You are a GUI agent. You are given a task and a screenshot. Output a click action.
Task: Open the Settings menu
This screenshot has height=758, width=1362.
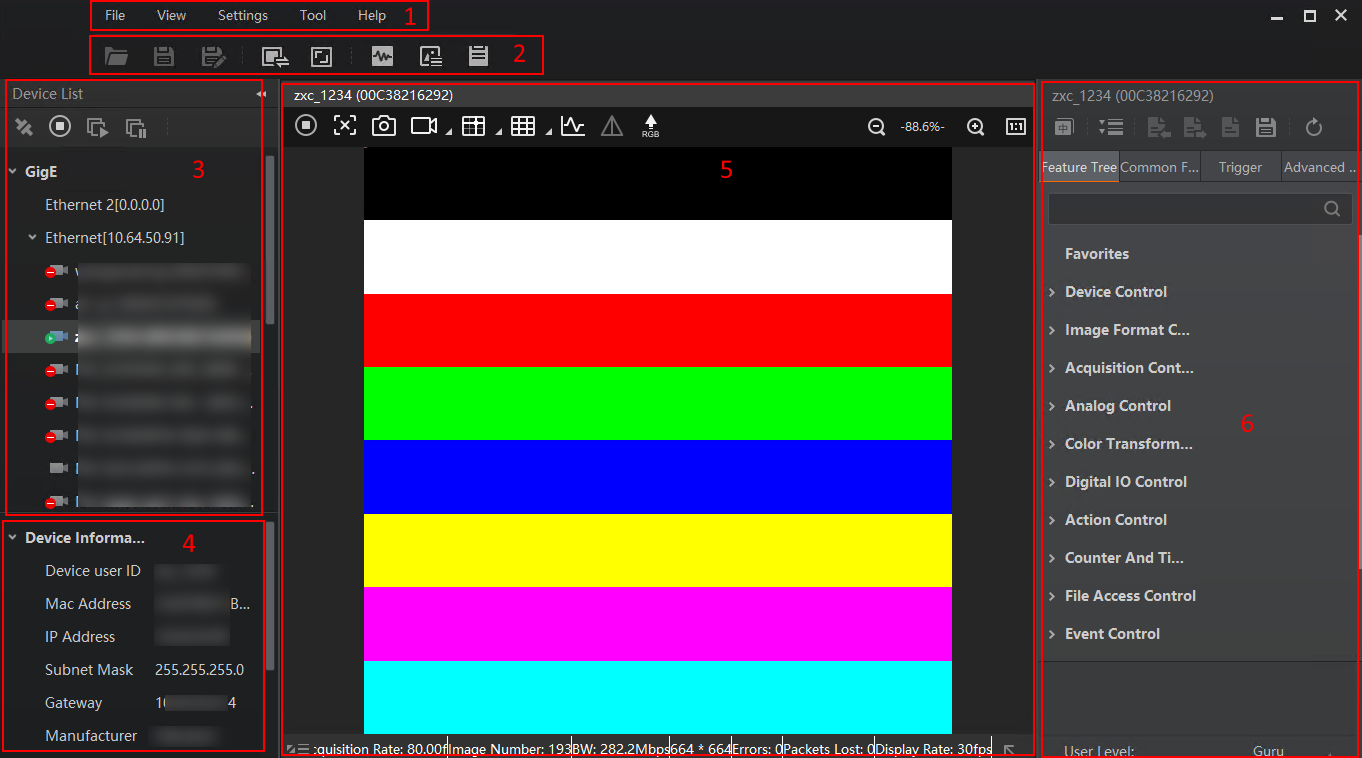[x=242, y=16]
